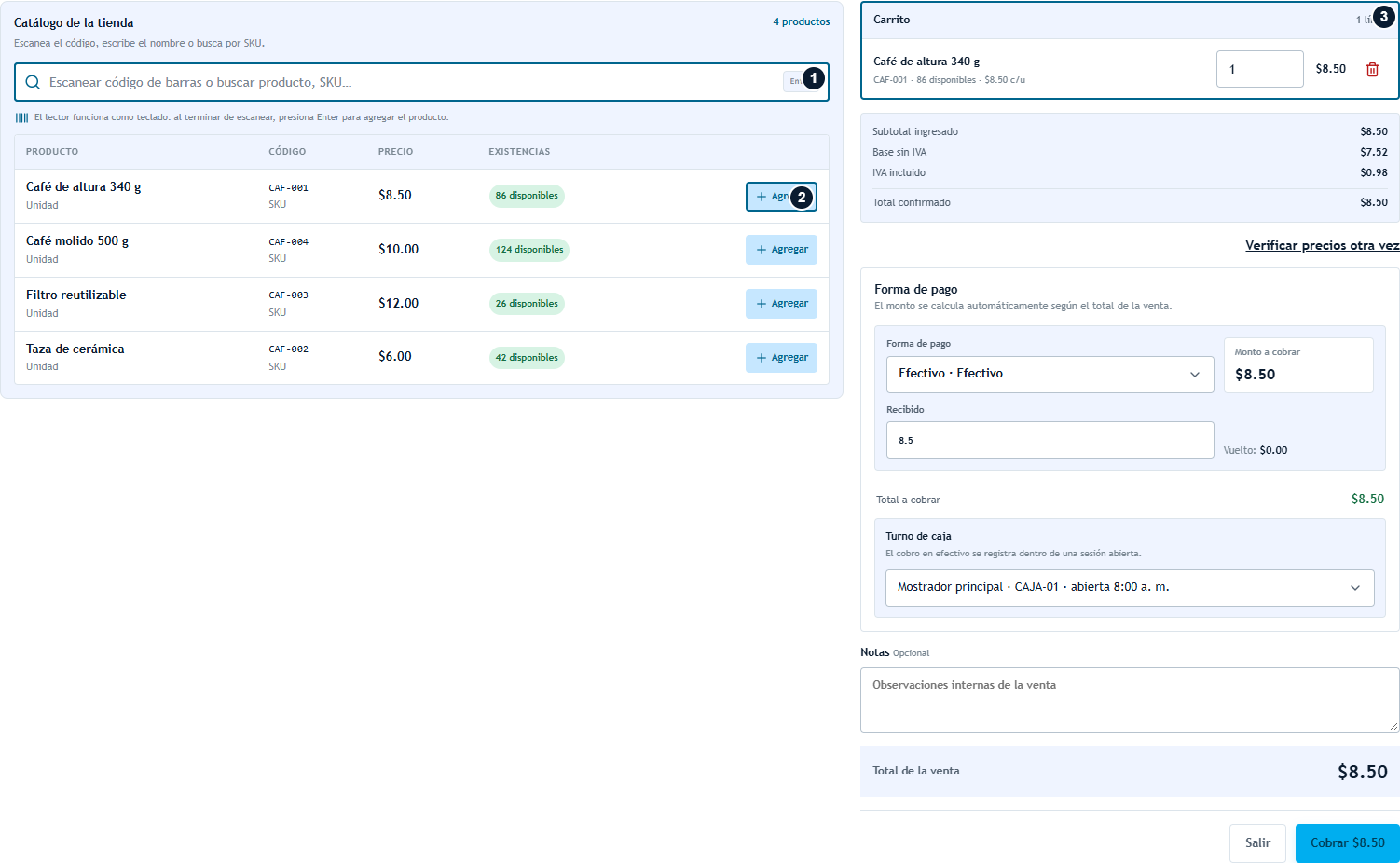Click the Notas text area
This screenshot has height=863, width=1400.
coord(1130,700)
